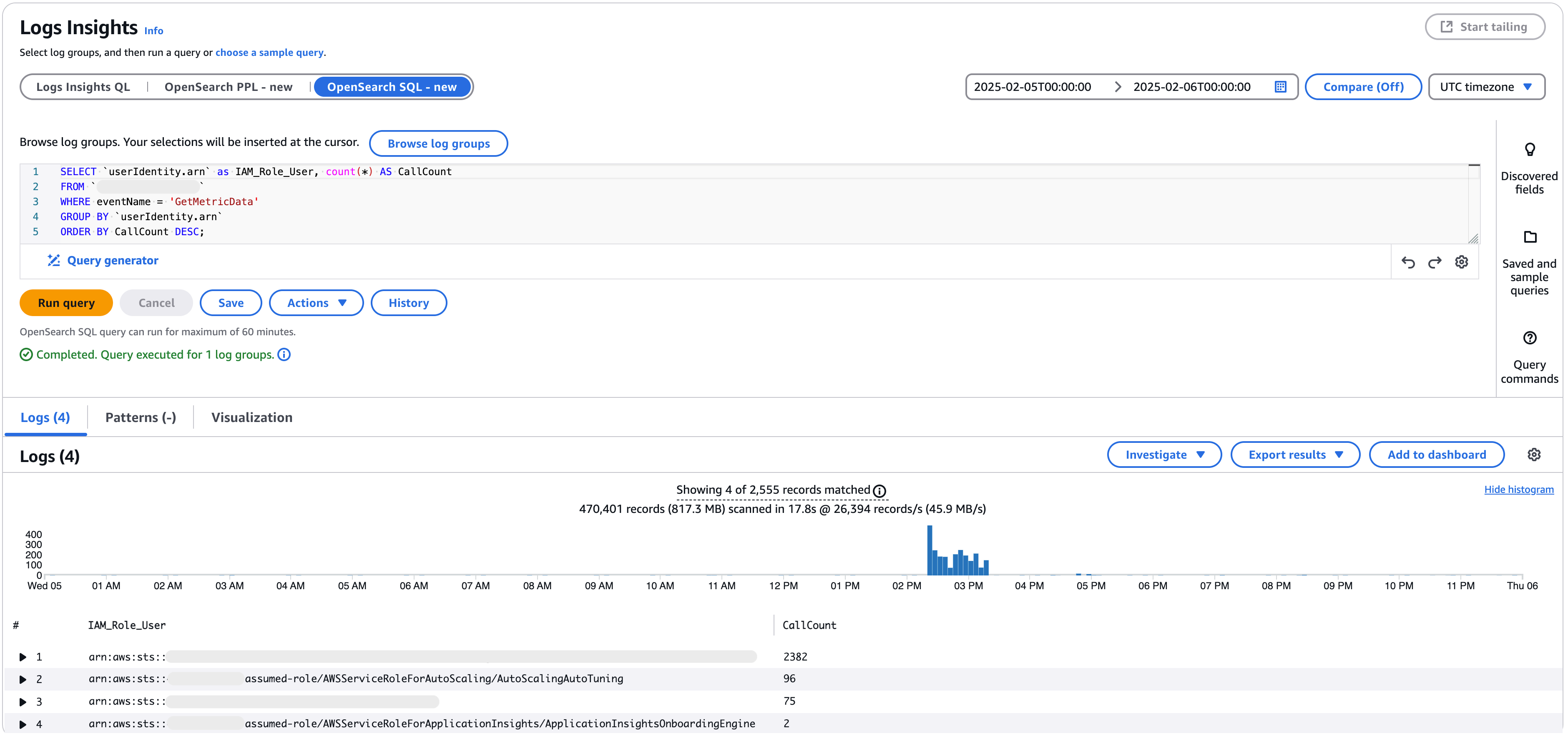
Task: Click Run query button
Action: coord(66,303)
